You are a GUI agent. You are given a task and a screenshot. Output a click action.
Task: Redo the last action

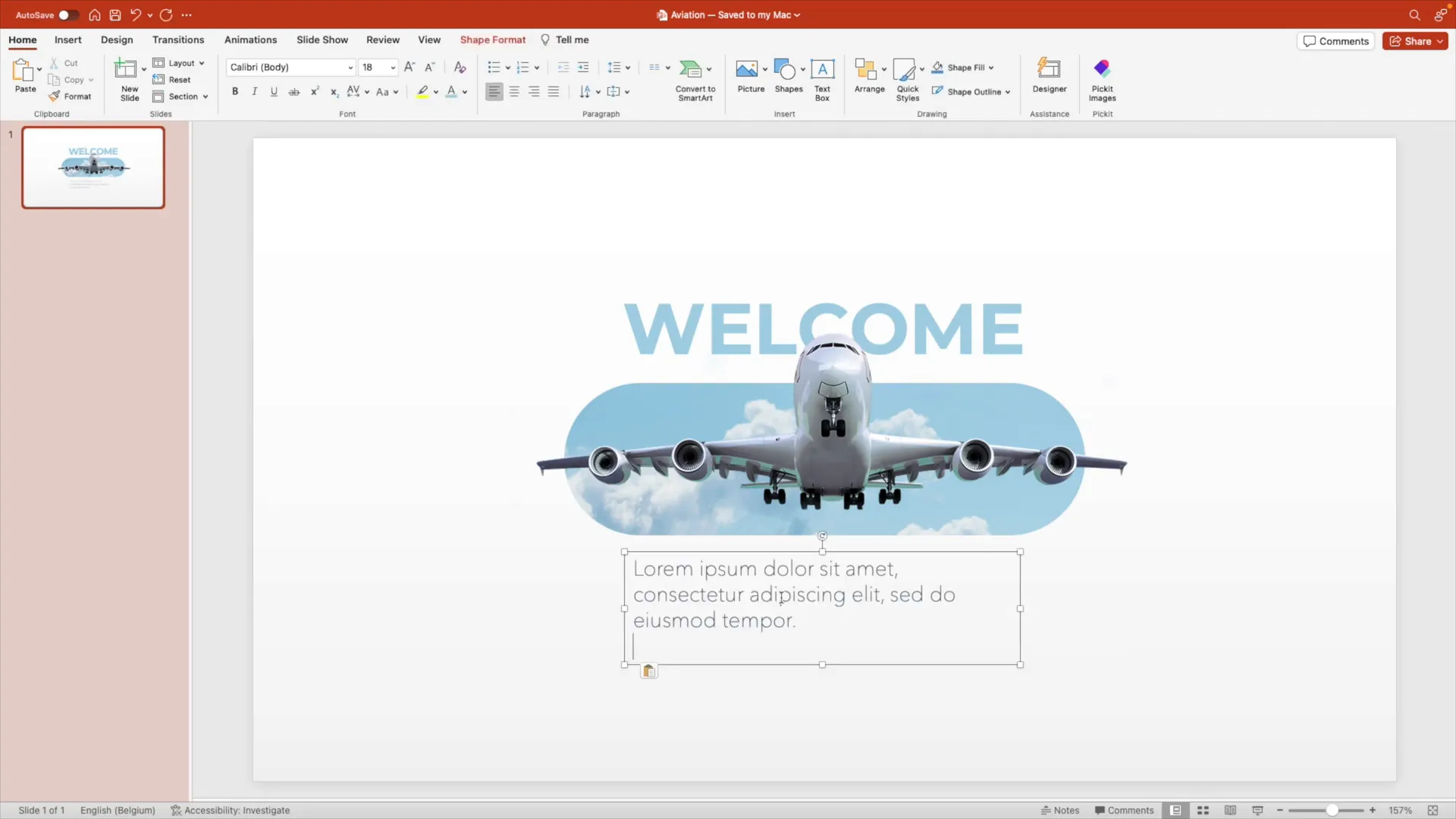166,15
